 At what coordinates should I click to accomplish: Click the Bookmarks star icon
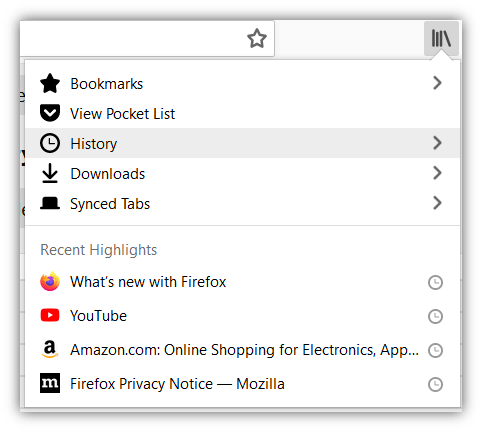50,83
